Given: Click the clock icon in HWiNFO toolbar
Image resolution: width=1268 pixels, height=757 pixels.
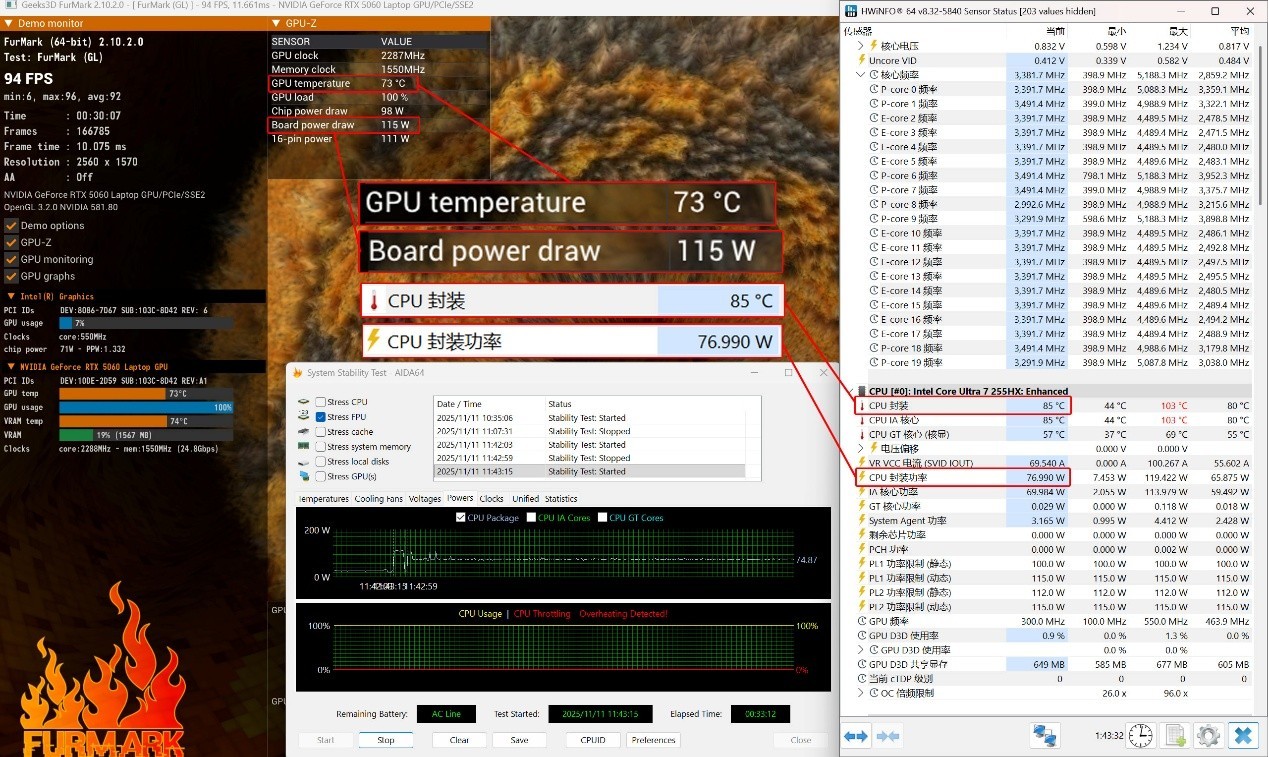Looking at the screenshot, I should 1140,735.
